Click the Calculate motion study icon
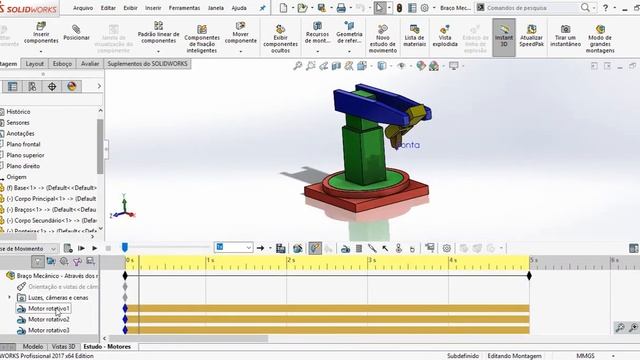The width and height of the screenshot is (640, 360). click(68, 248)
